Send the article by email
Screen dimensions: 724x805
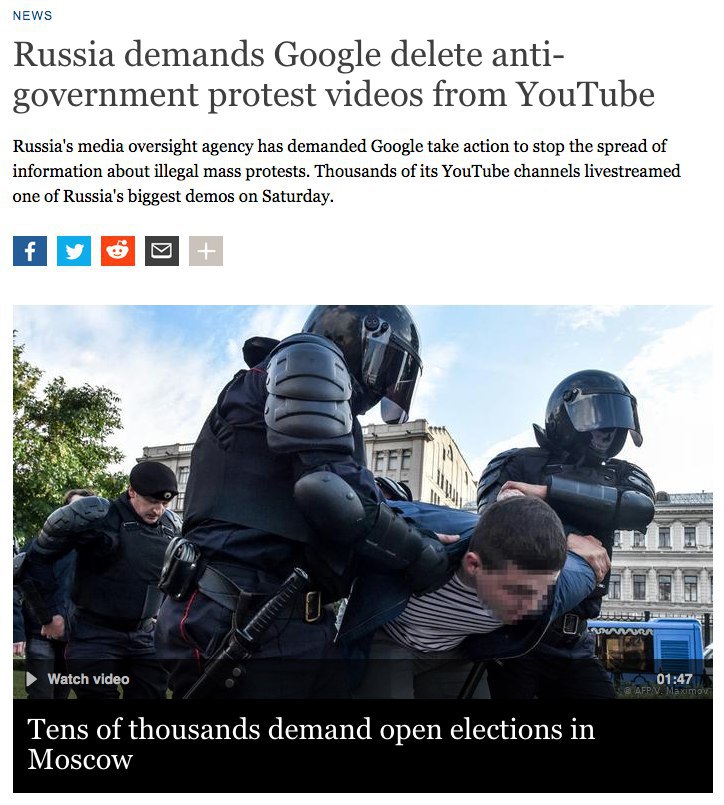162,251
